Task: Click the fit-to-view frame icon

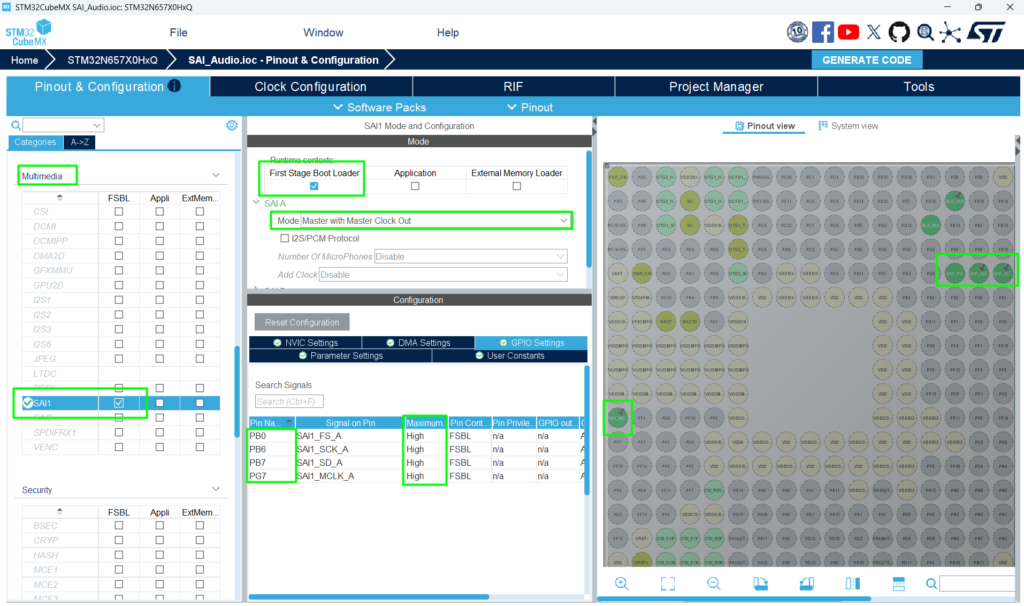Action: [x=668, y=584]
